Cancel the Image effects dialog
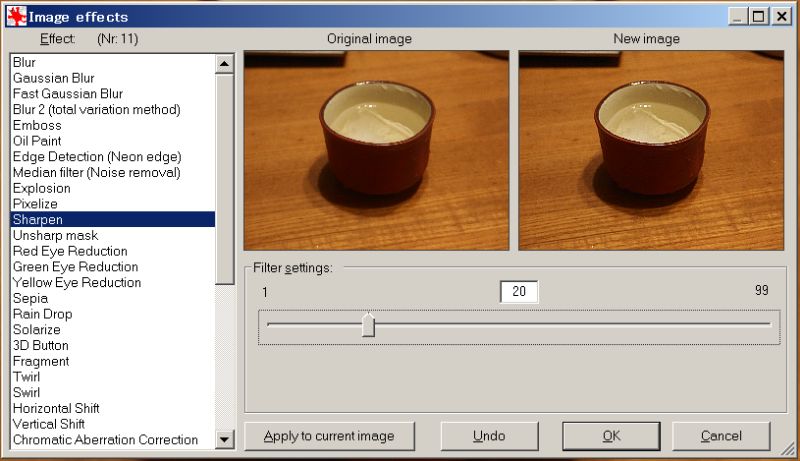Screen dimensions: 800x461 pos(721,436)
